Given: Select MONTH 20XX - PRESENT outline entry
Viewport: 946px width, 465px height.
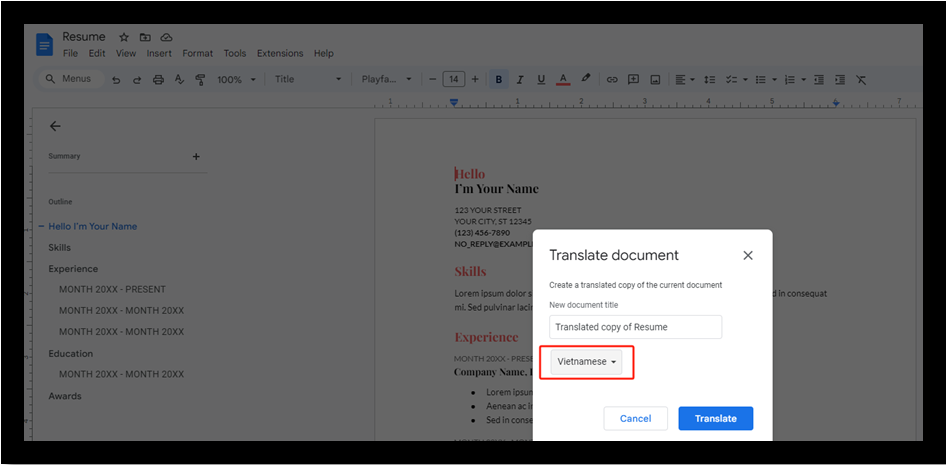Looking at the screenshot, I should click(x=112, y=289).
